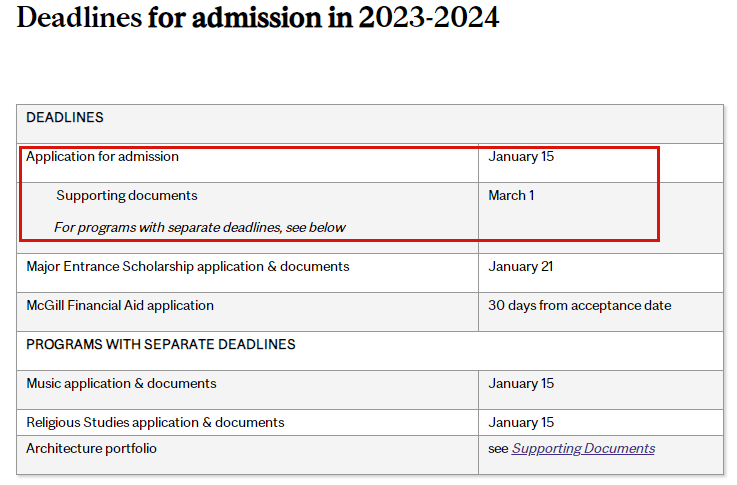Click the word Deadlines in the page heading

pos(78,18)
